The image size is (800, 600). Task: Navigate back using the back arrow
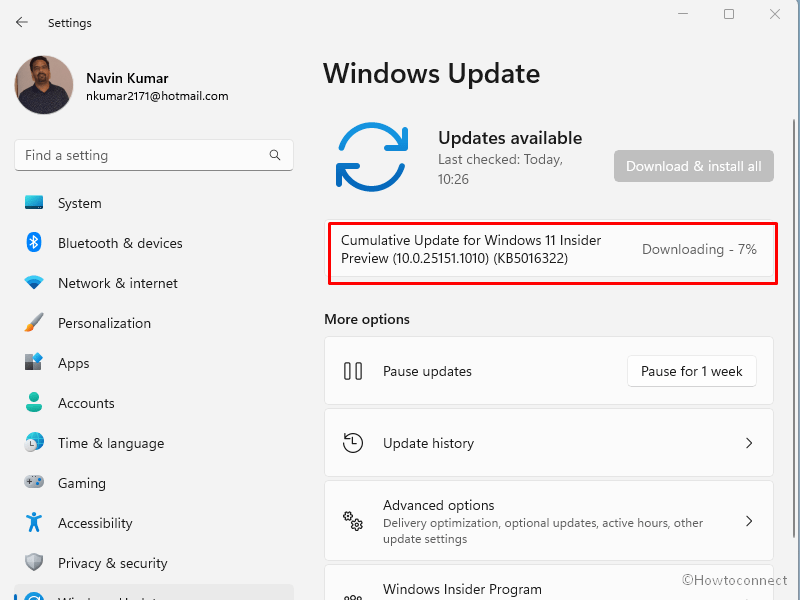(x=21, y=22)
